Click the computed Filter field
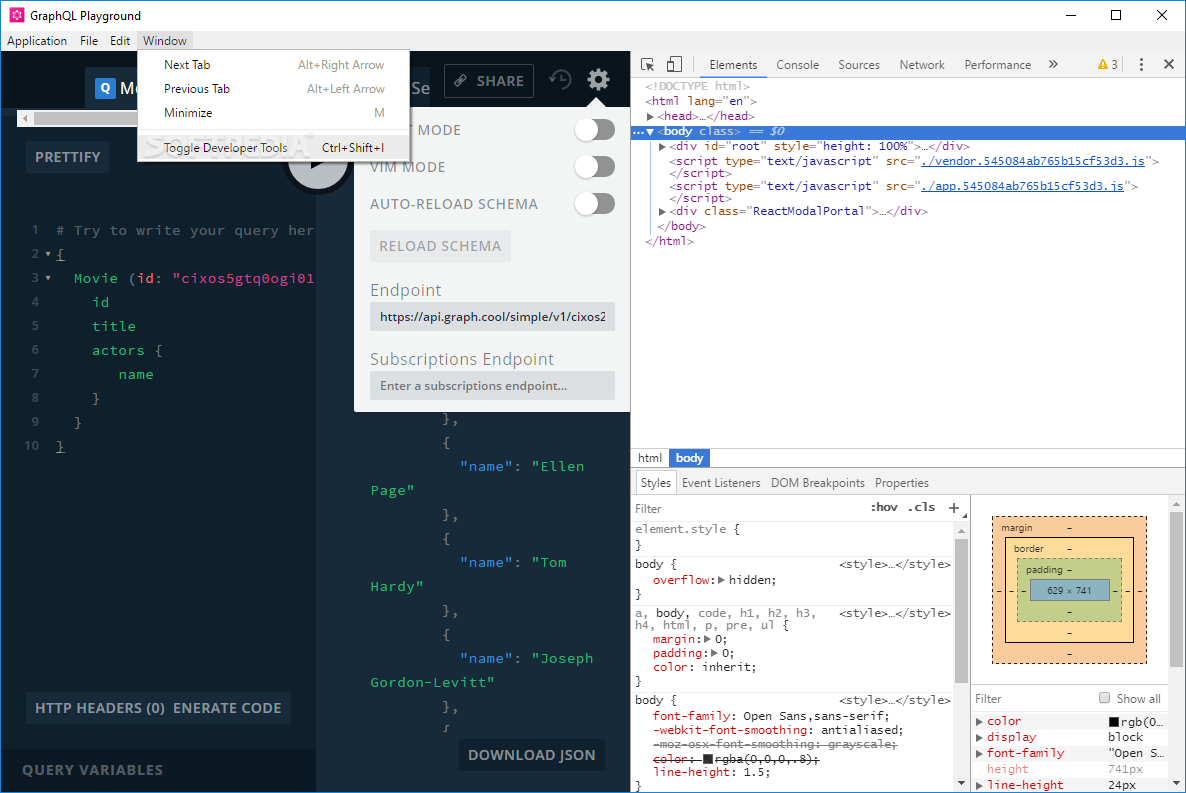This screenshot has height=793, width=1186. tap(1032, 698)
